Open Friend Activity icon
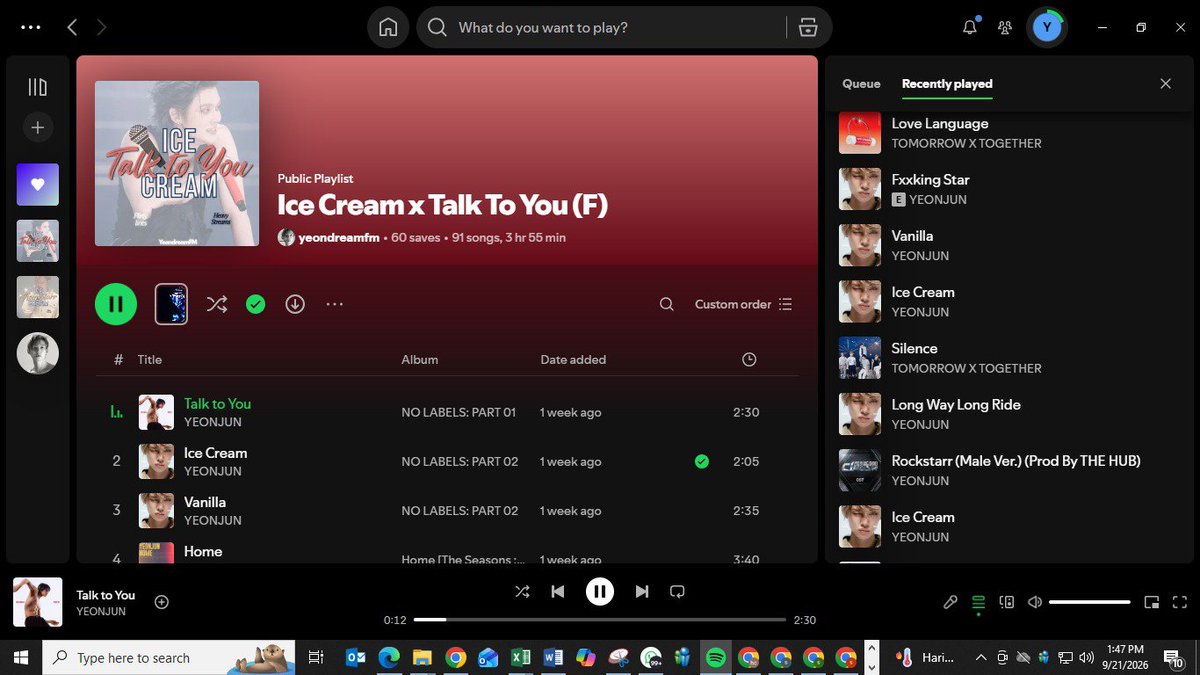 [x=1005, y=28]
